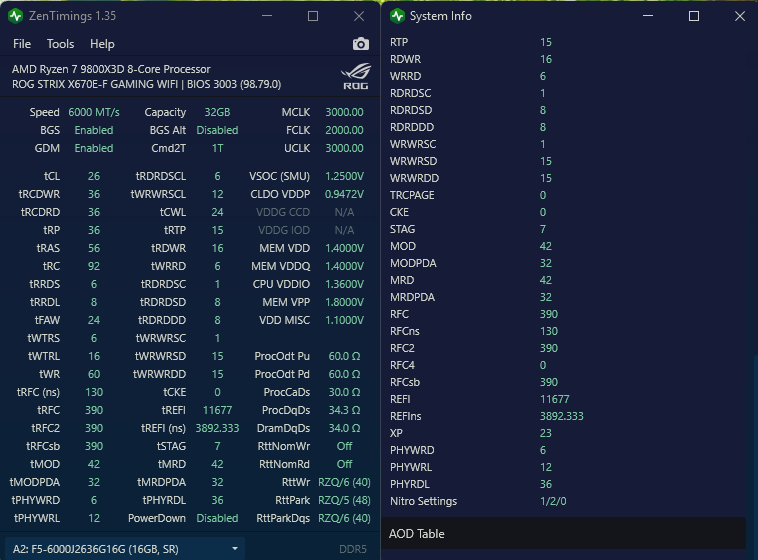Viewport: 758px width, 560px height.
Task: Minimize the System Info window
Action: 647,16
